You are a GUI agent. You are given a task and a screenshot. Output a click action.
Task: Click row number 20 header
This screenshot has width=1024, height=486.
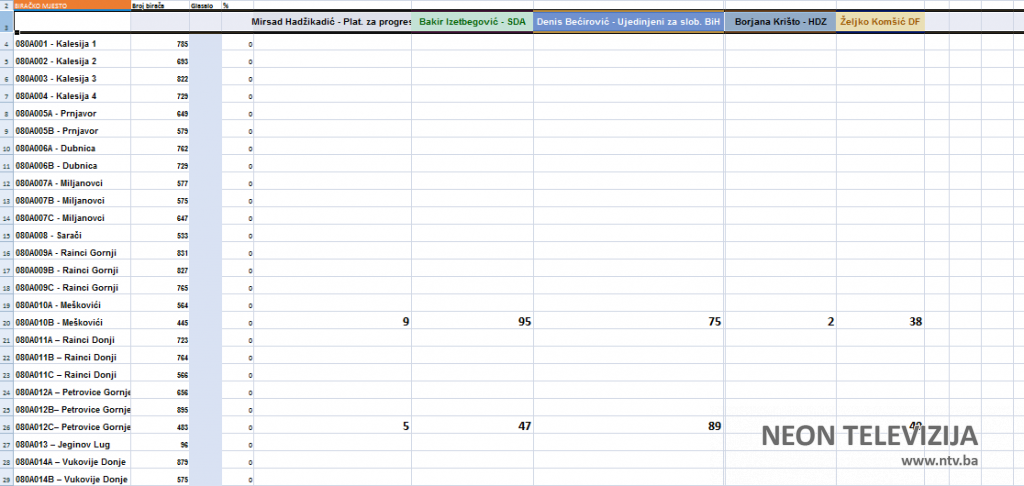click(6, 323)
